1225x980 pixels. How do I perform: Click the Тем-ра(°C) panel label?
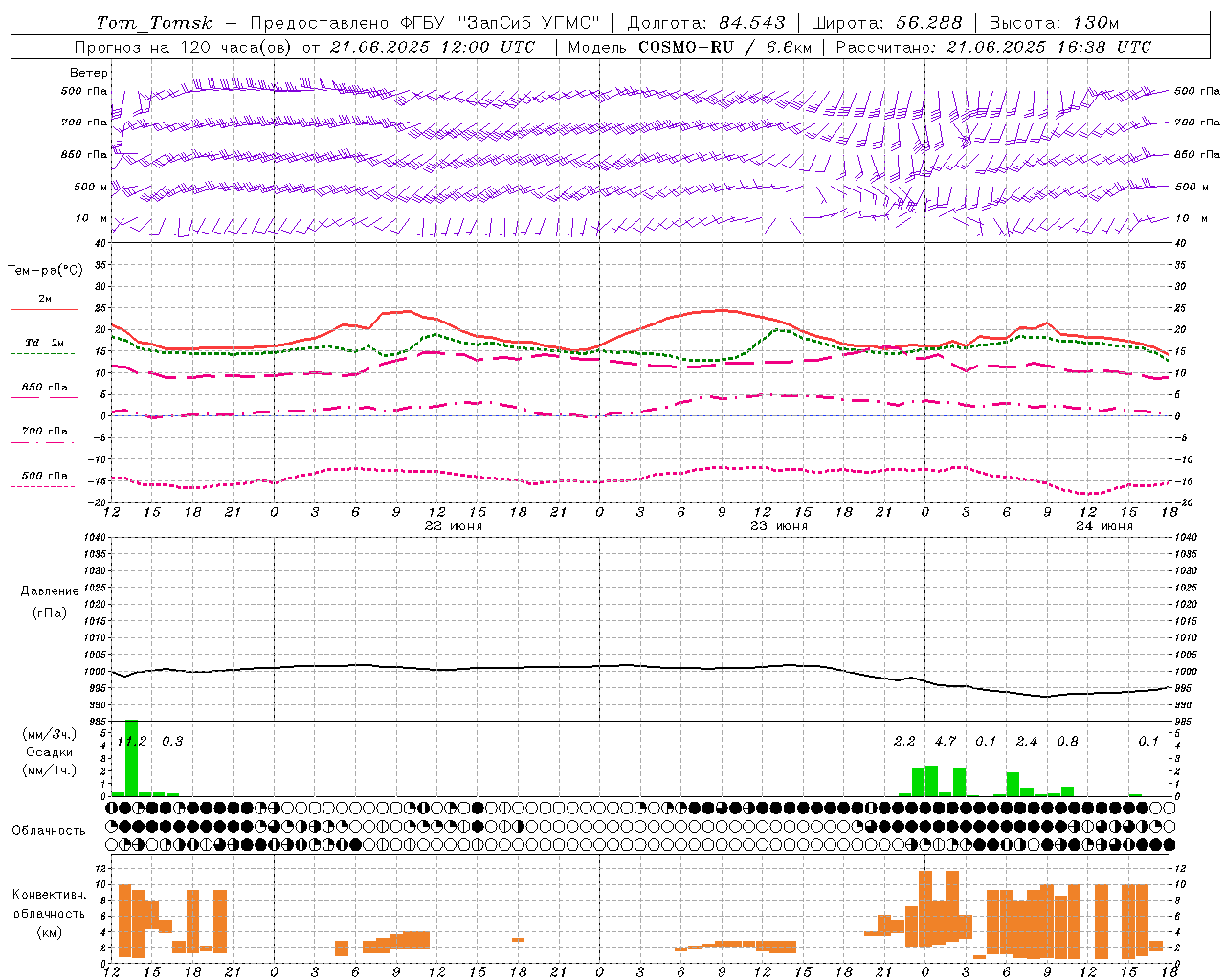coord(45,271)
